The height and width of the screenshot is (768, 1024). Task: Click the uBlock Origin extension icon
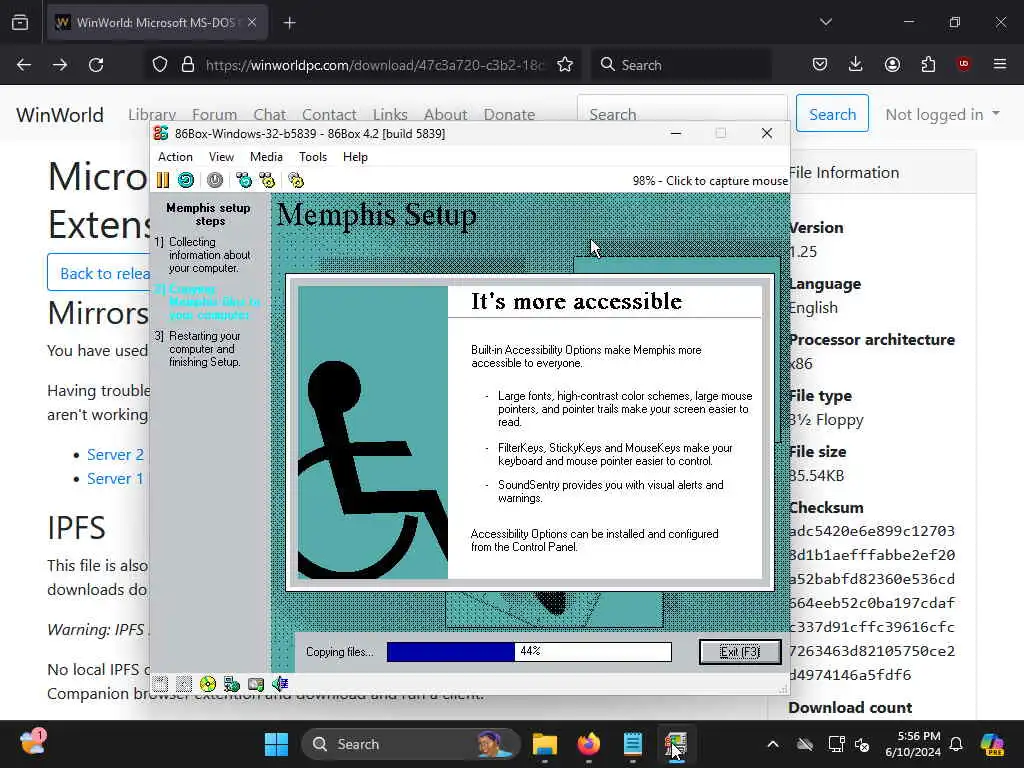pyautogui.click(x=964, y=65)
